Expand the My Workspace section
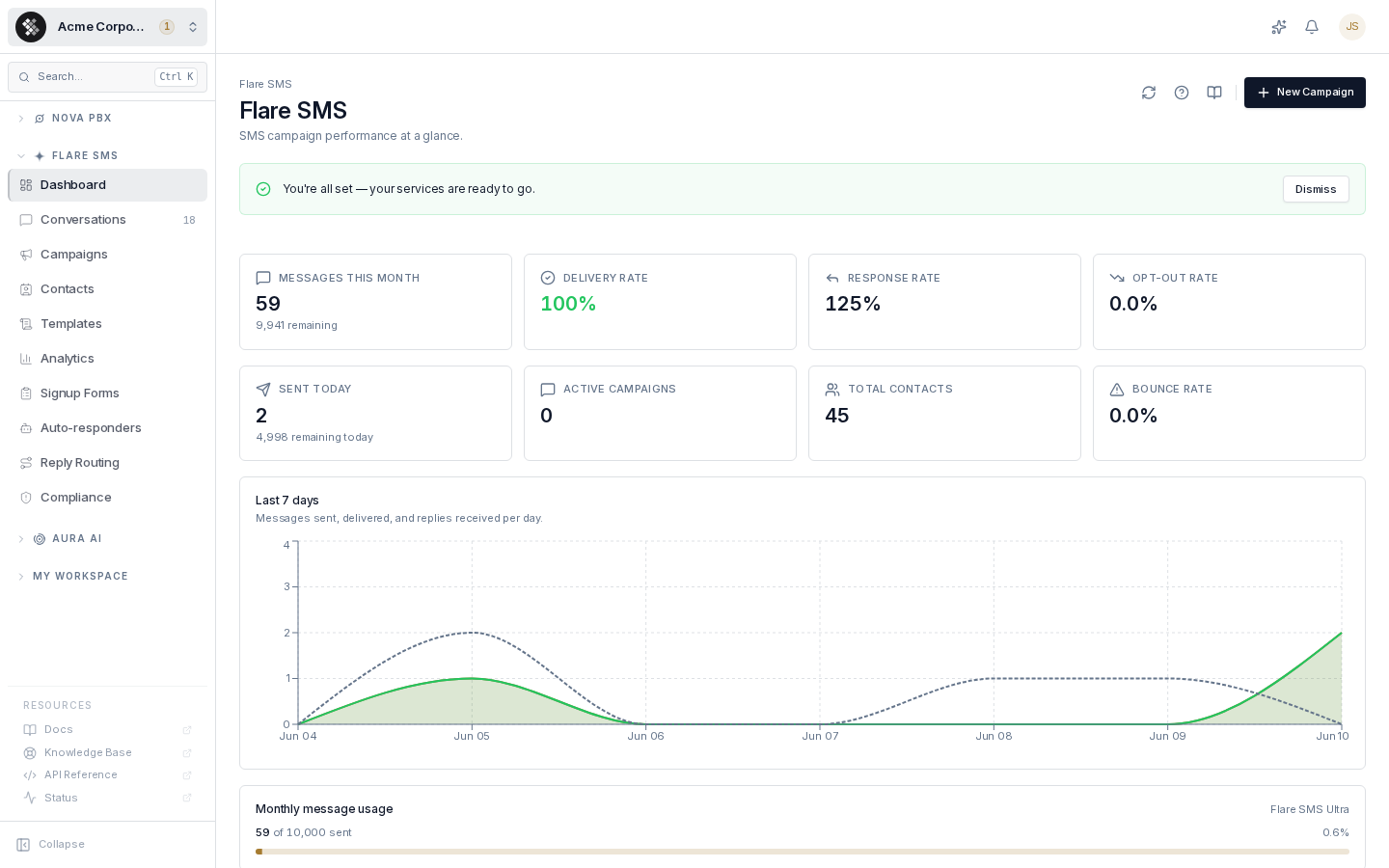 pyautogui.click(x=107, y=577)
